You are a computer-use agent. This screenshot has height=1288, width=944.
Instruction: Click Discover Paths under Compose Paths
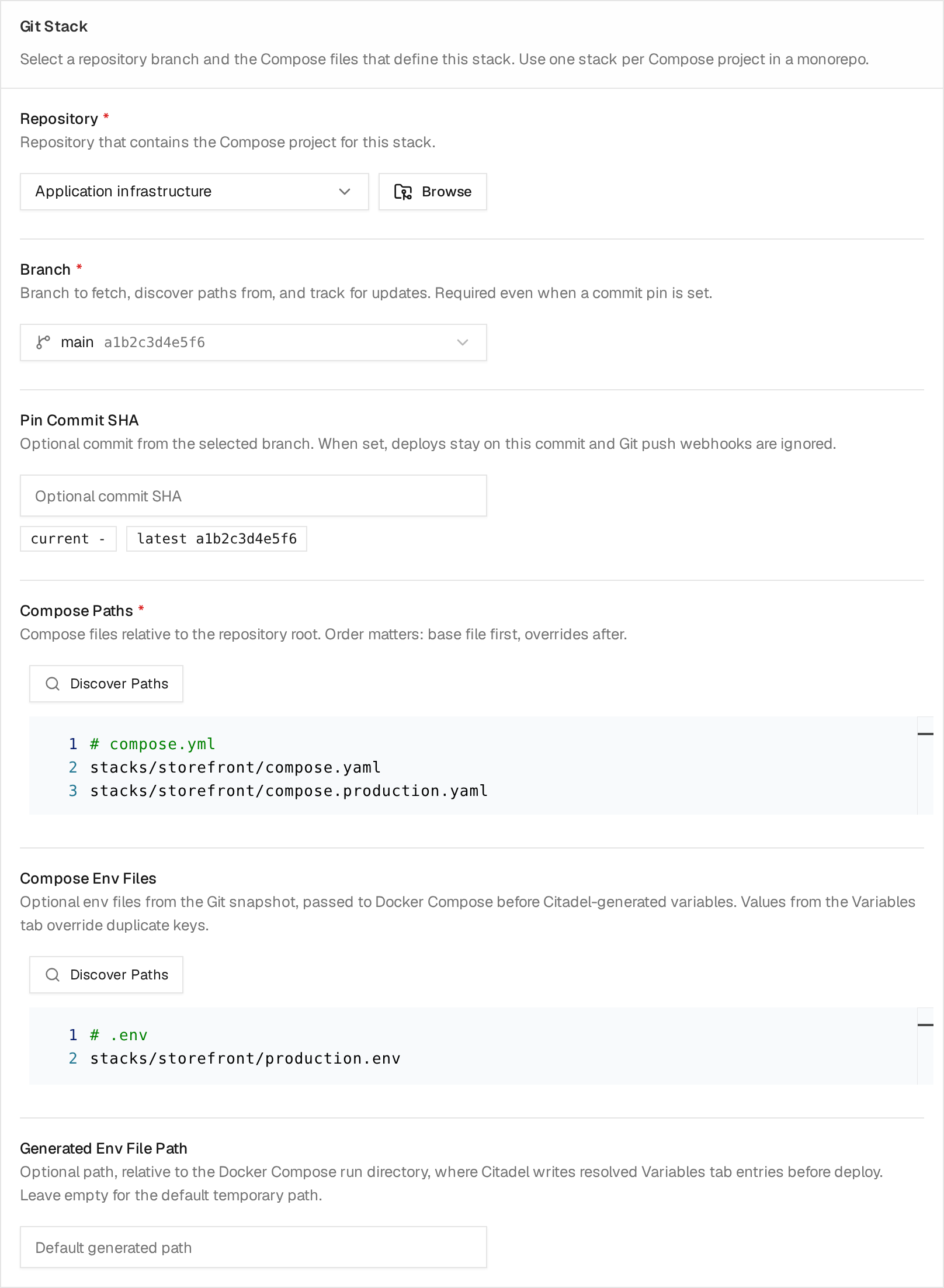106,684
